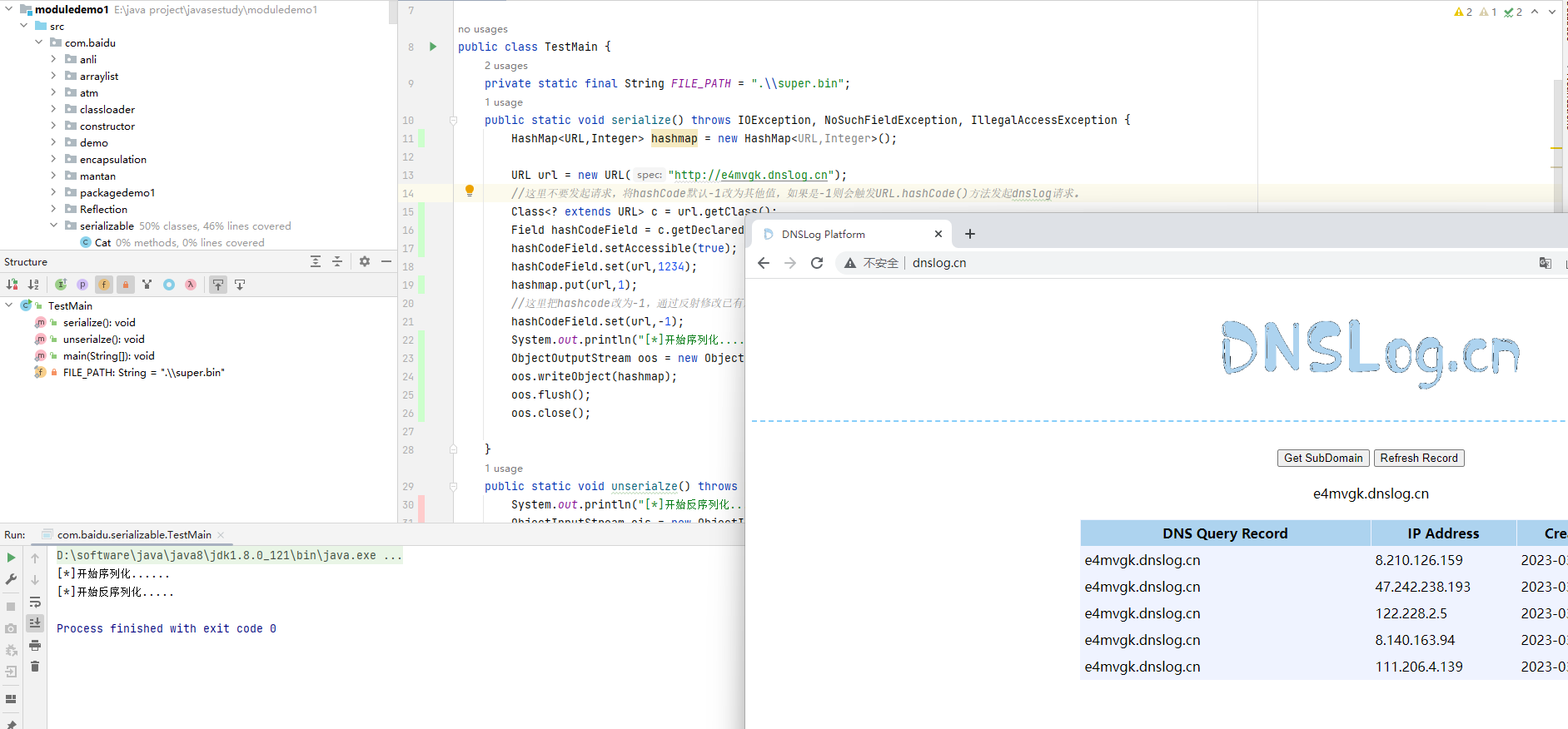The width and height of the screenshot is (1568, 729).
Task: Click the '2 usages' hint above FILE_PATH
Action: click(x=506, y=66)
